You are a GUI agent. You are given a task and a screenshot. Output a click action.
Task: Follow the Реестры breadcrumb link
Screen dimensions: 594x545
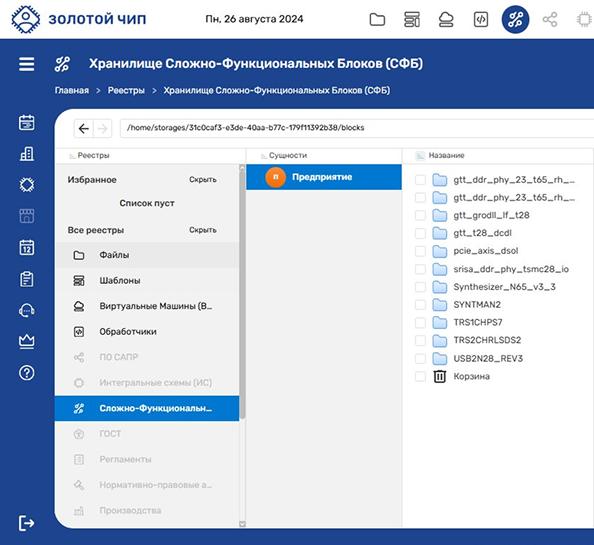point(126,91)
